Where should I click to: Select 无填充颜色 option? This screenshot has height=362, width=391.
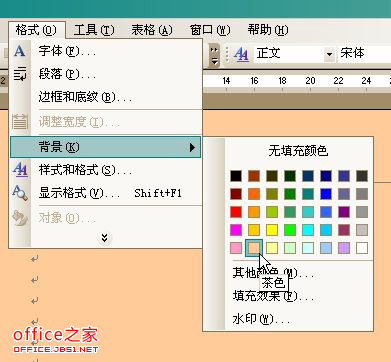pyautogui.click(x=298, y=151)
